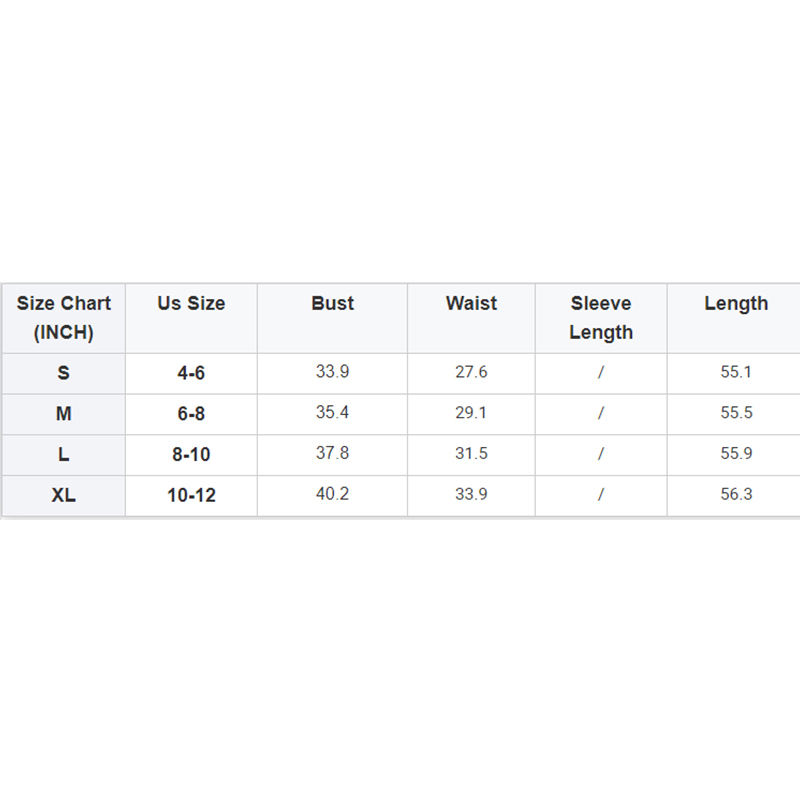Select the M size row label
Viewport: 800px width, 800px height.
click(x=64, y=414)
